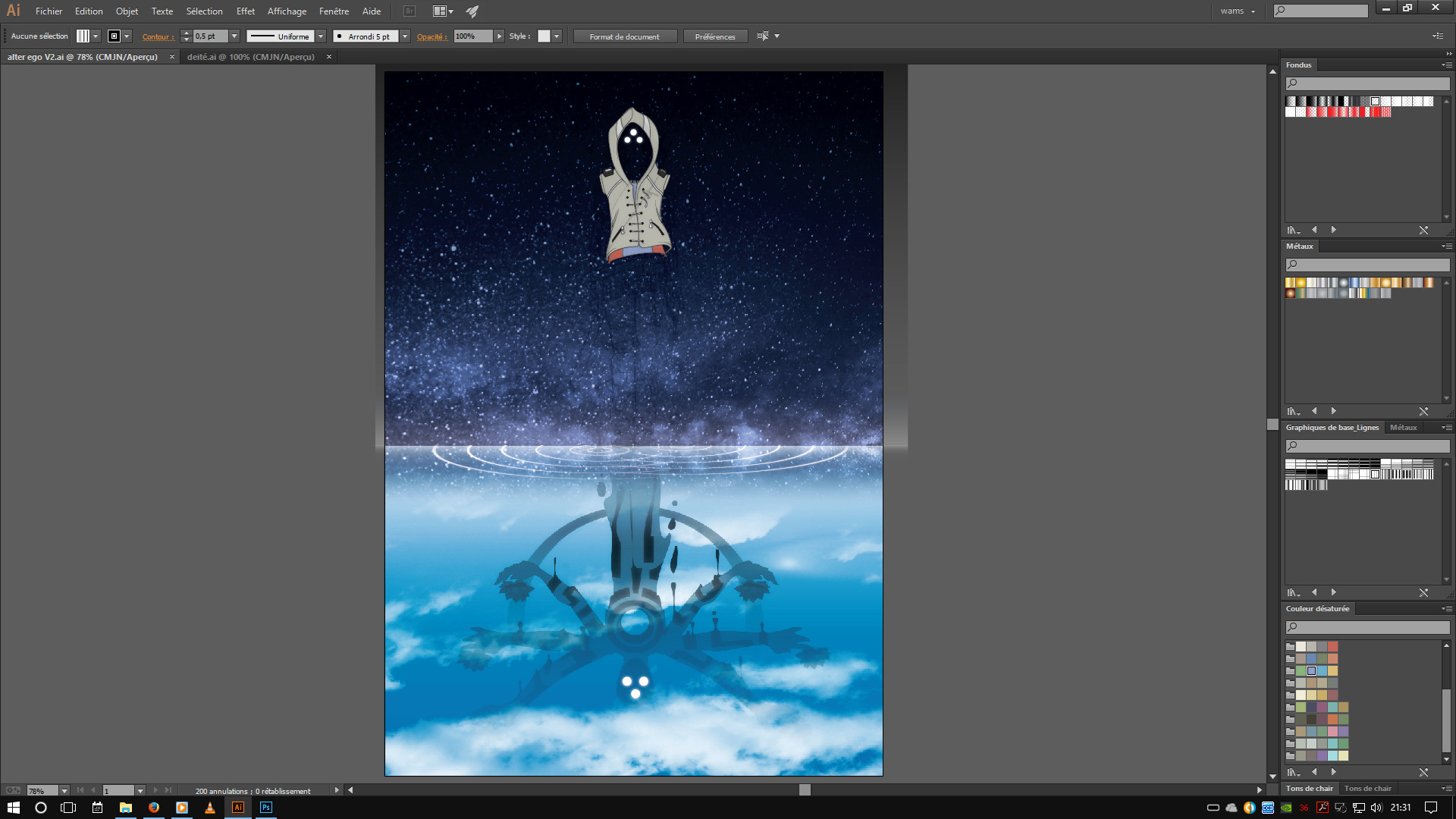The height and width of the screenshot is (819, 1456).
Task: Click the Préférences button
Action: click(714, 36)
